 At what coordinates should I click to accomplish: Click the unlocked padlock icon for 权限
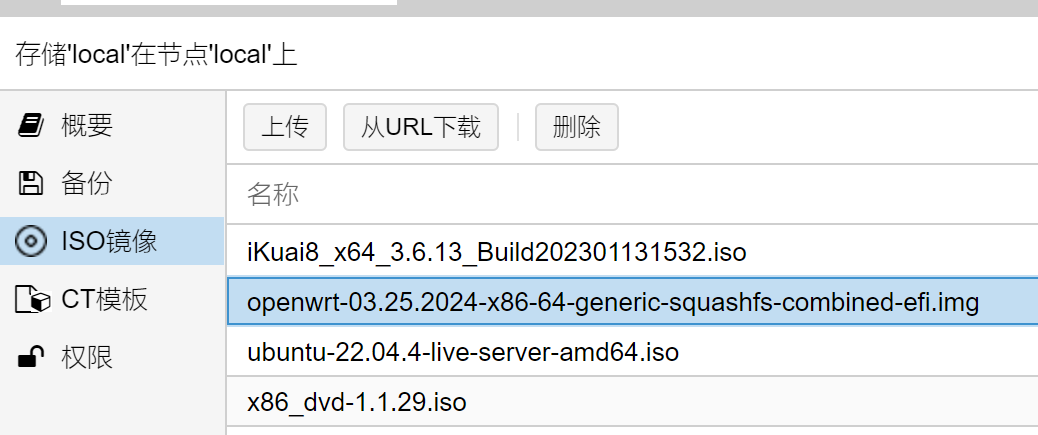pyautogui.click(x=30, y=357)
